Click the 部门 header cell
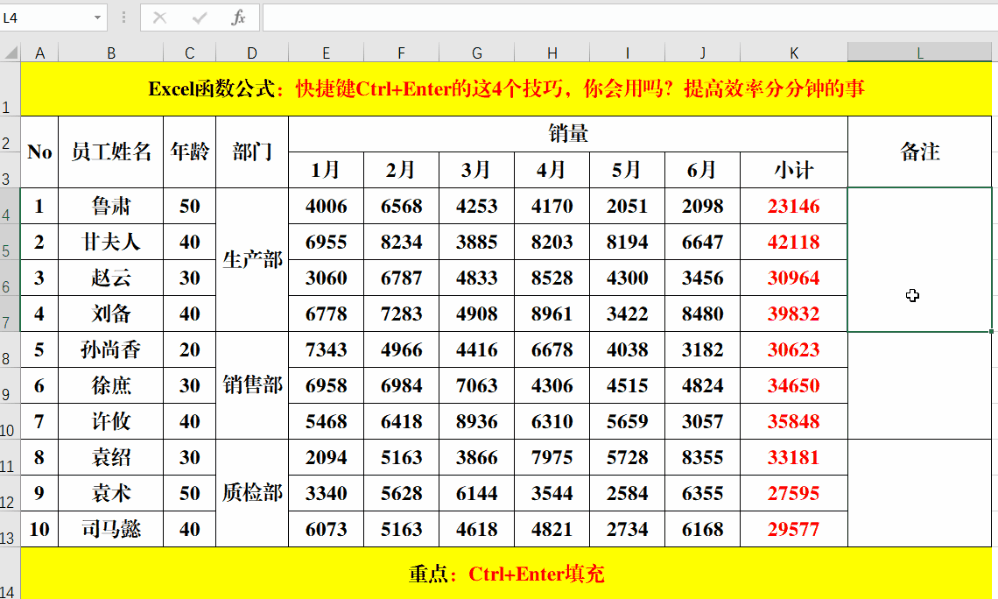998x599 pixels. (252, 152)
